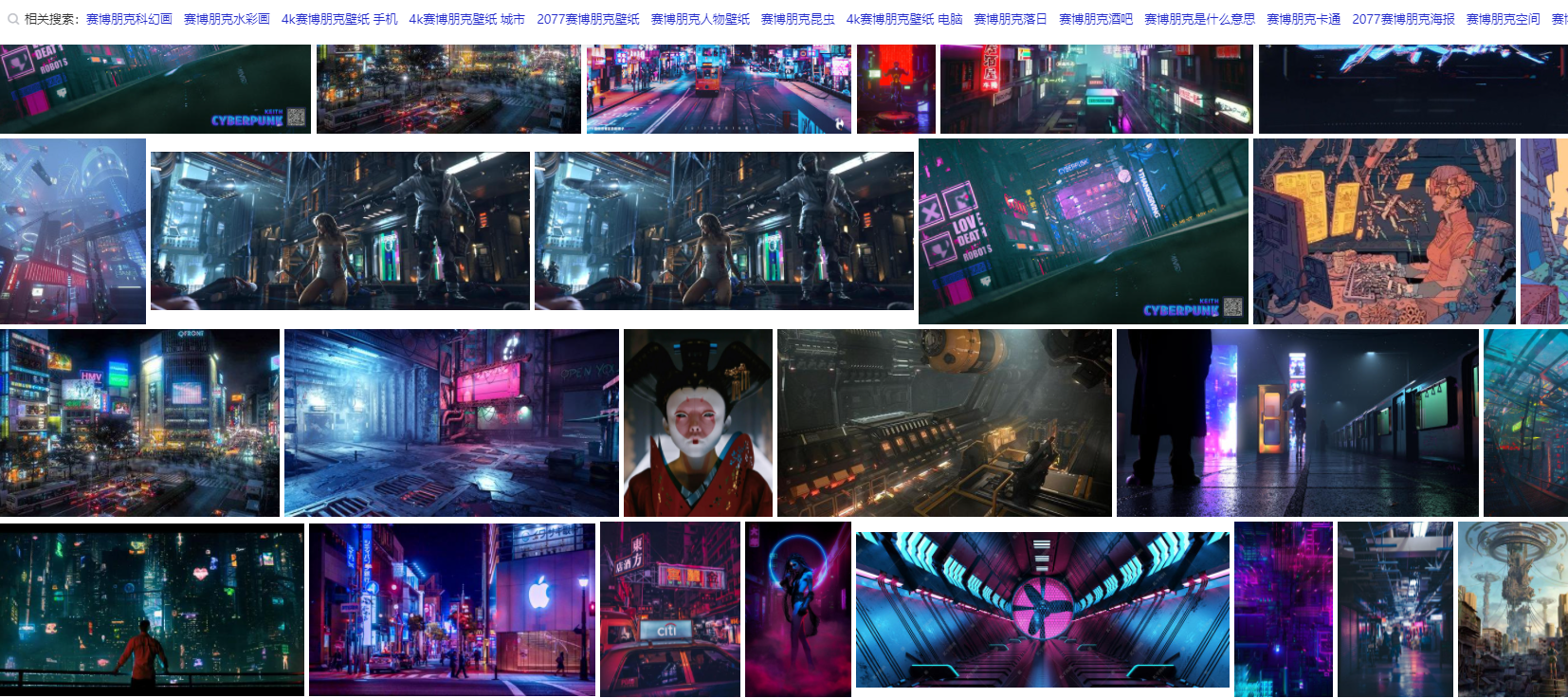Image resolution: width=1568 pixels, height=698 pixels.
Task: Open the man in red overlooking city thumbnail
Action: coord(152,609)
